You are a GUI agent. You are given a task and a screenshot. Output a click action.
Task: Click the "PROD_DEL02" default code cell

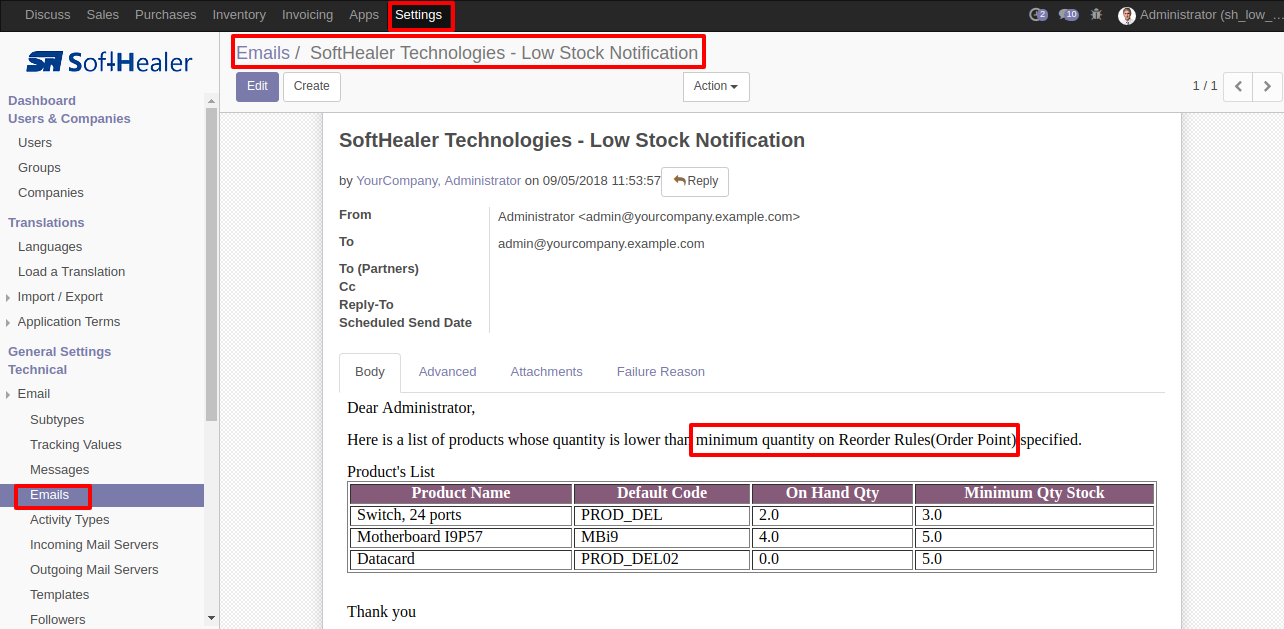pos(662,559)
